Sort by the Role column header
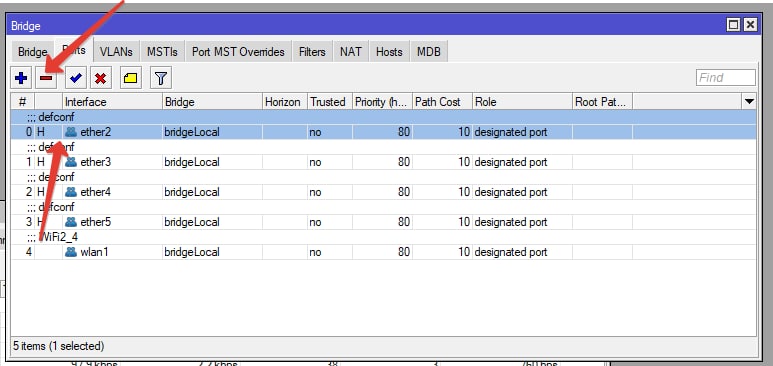The image size is (773, 366). click(522, 102)
